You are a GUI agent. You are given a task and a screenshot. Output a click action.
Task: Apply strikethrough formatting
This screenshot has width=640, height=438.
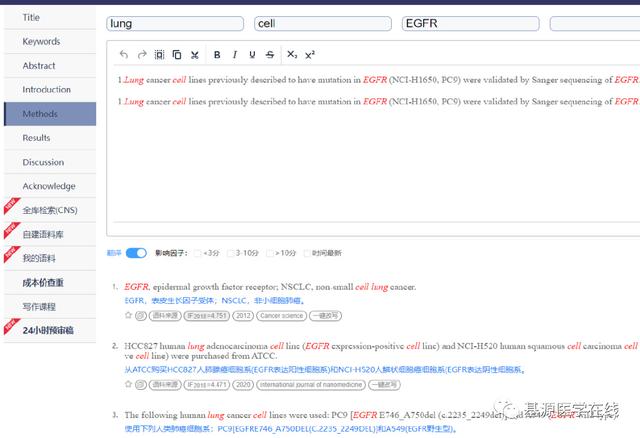(270, 55)
